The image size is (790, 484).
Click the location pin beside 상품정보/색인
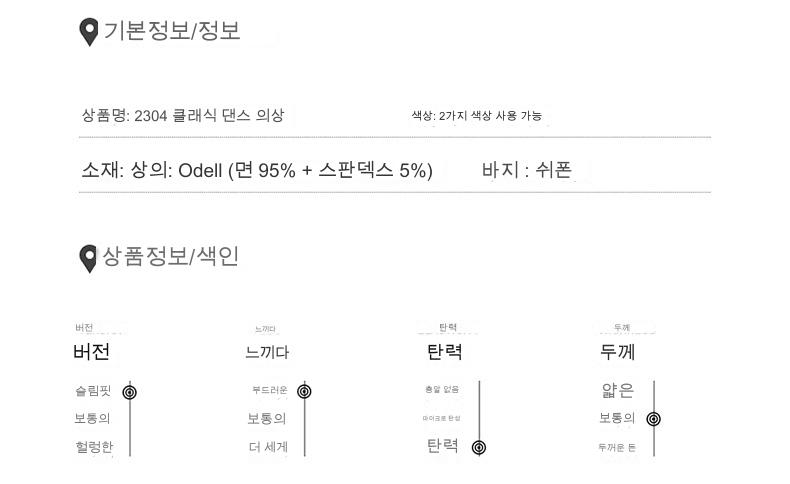[89, 258]
